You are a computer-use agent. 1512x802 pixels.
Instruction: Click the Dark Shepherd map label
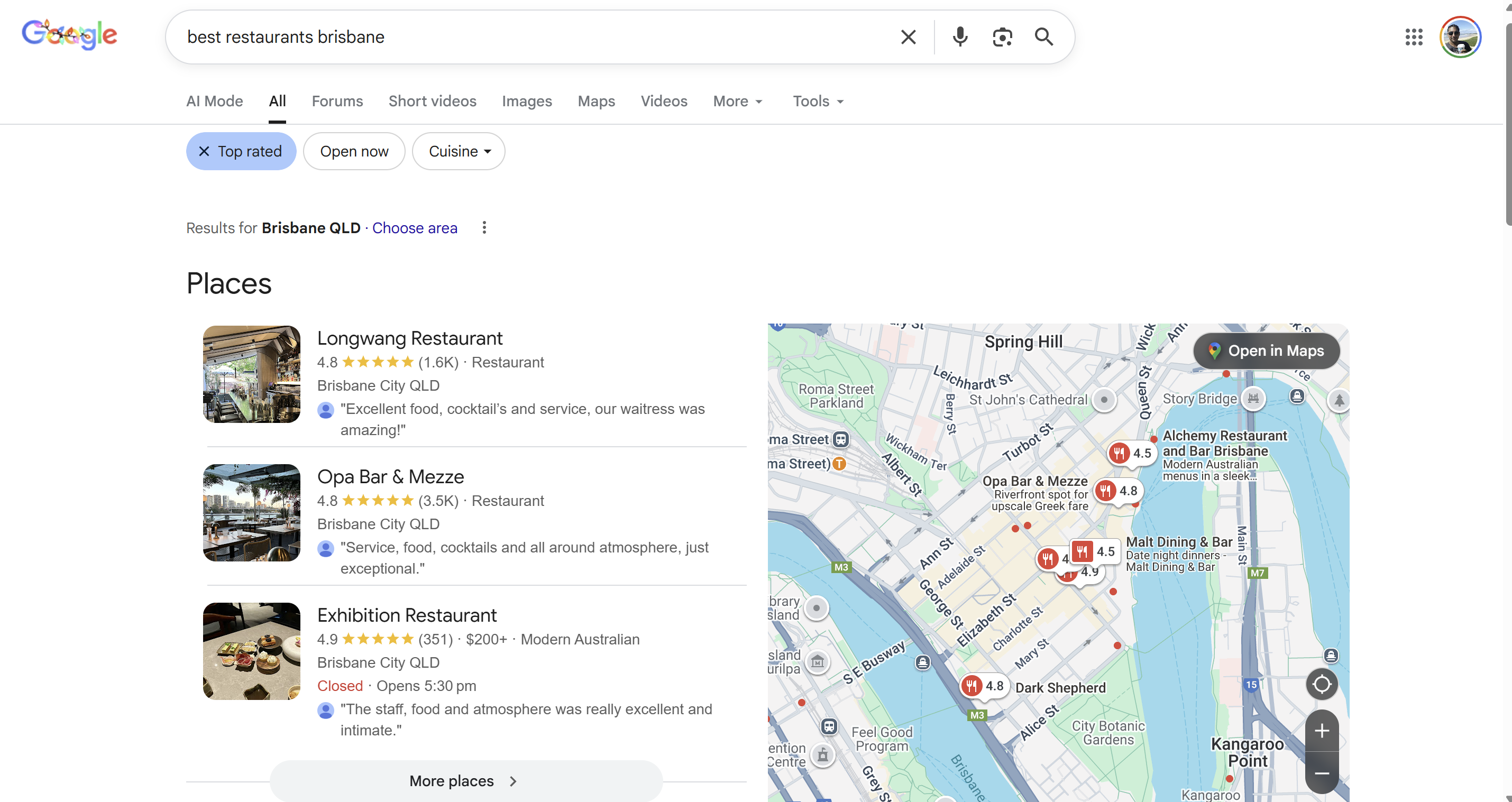pos(1060,688)
